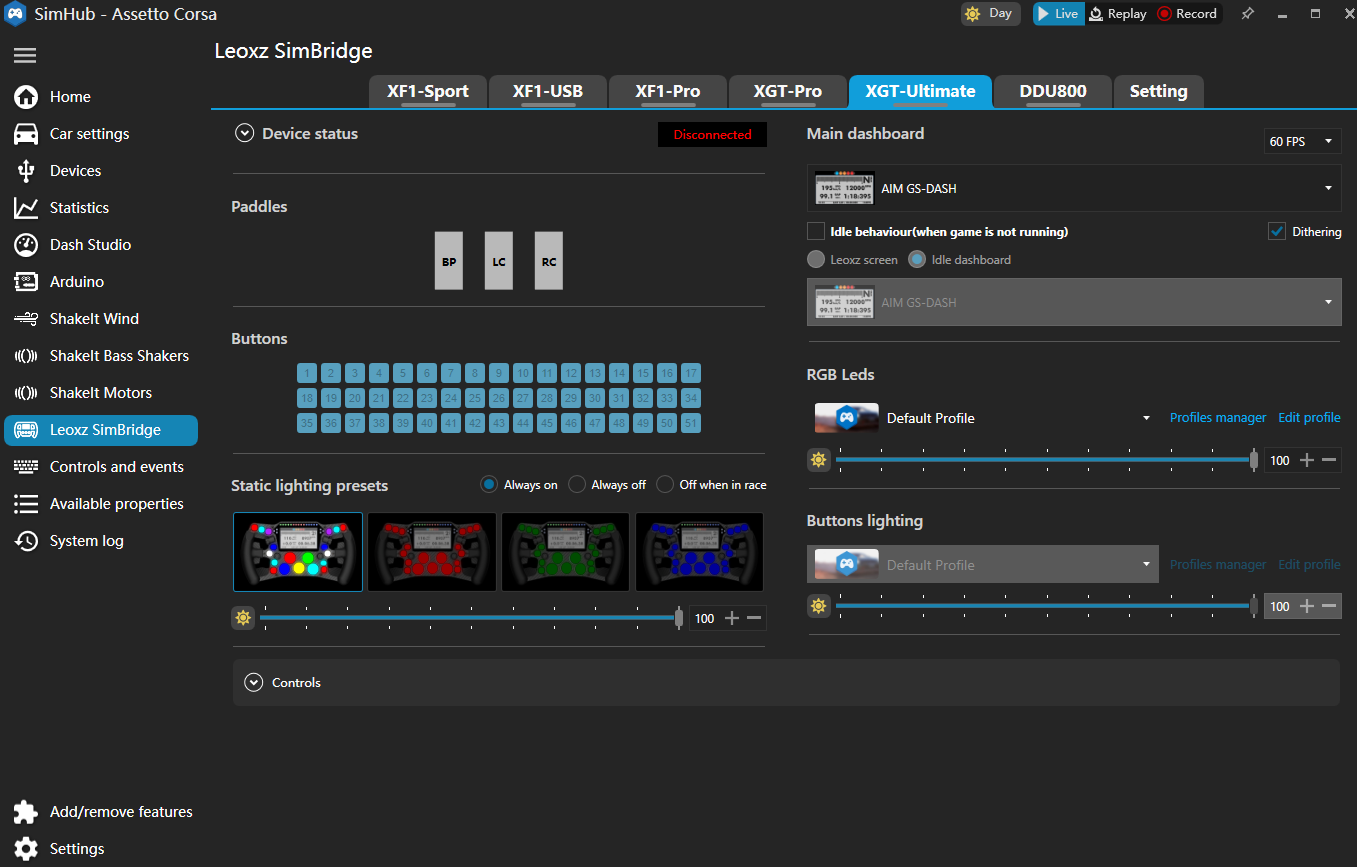Click the RC paddle indicator
The width and height of the screenshot is (1357, 867).
[549, 261]
